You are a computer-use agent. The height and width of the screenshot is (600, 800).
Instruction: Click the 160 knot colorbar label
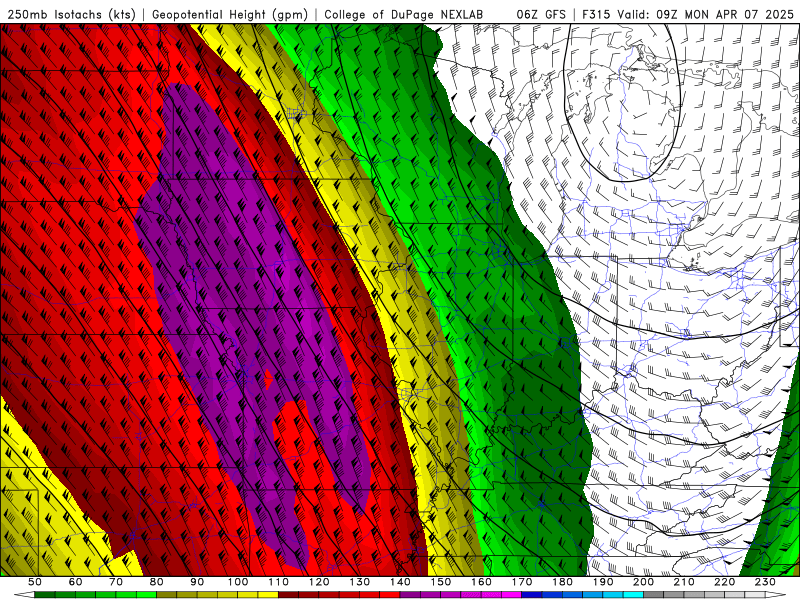point(481,582)
